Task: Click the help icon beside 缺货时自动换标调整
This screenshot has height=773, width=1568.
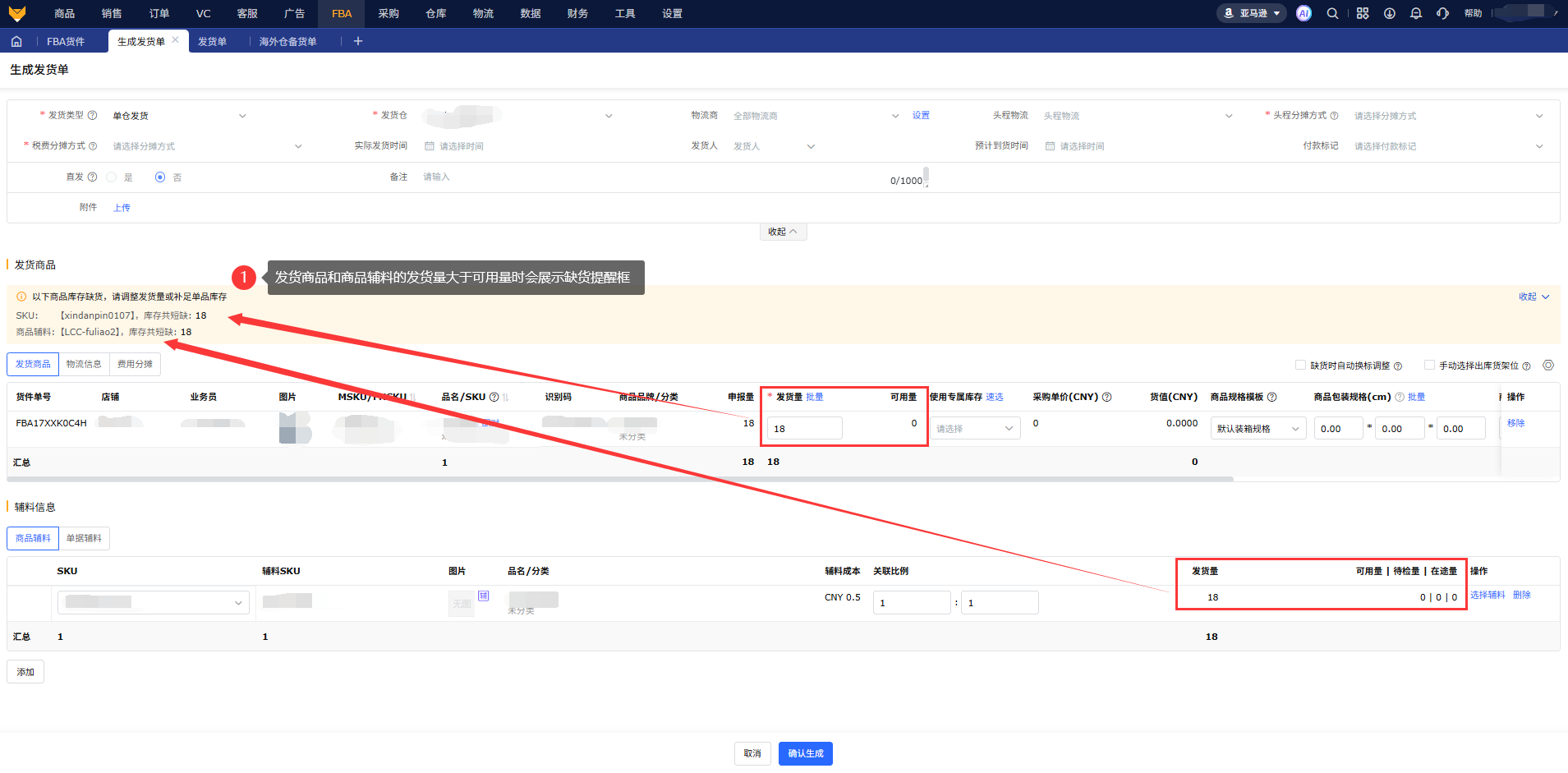Action: [1398, 366]
